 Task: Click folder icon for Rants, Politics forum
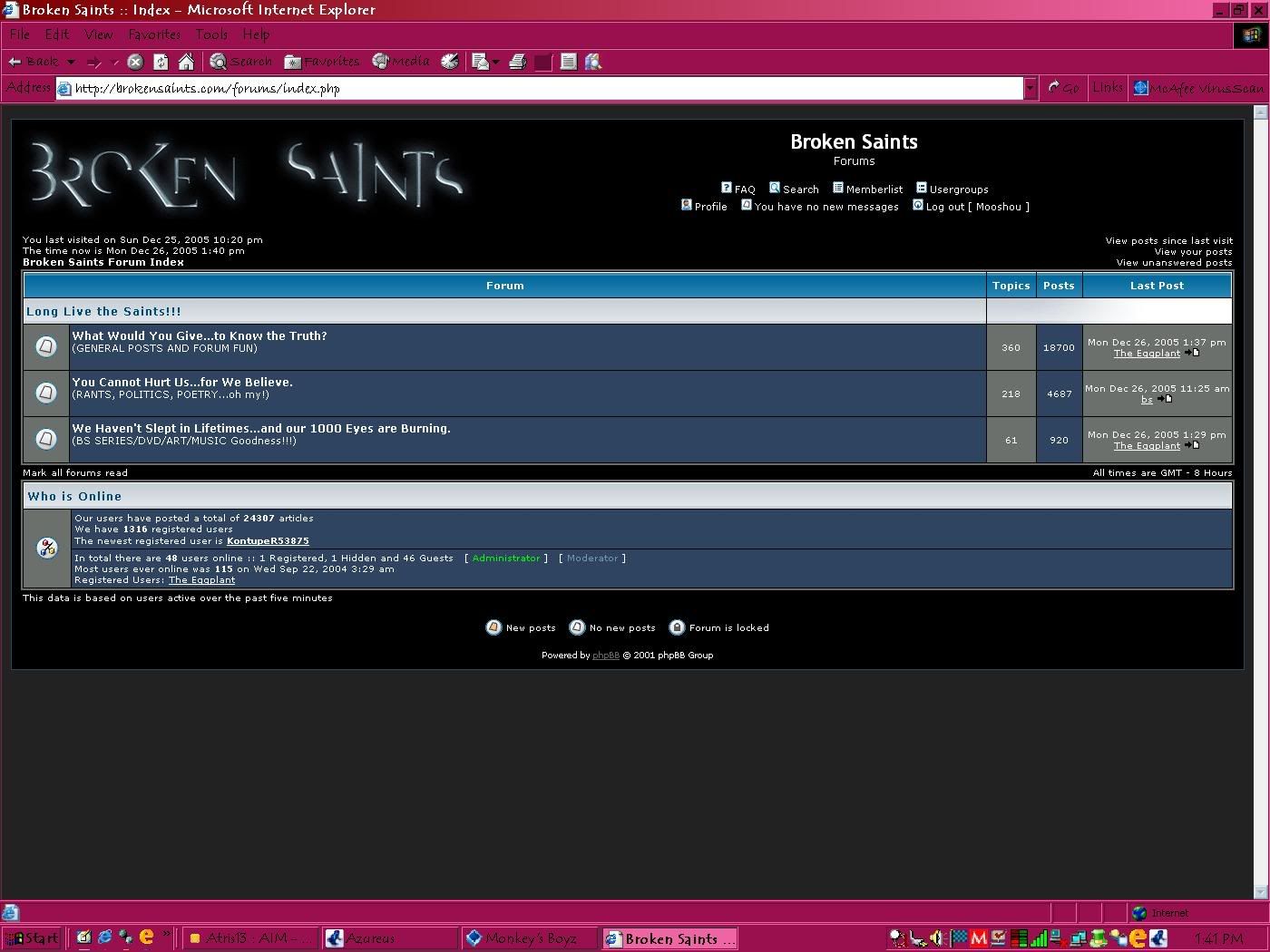46,393
